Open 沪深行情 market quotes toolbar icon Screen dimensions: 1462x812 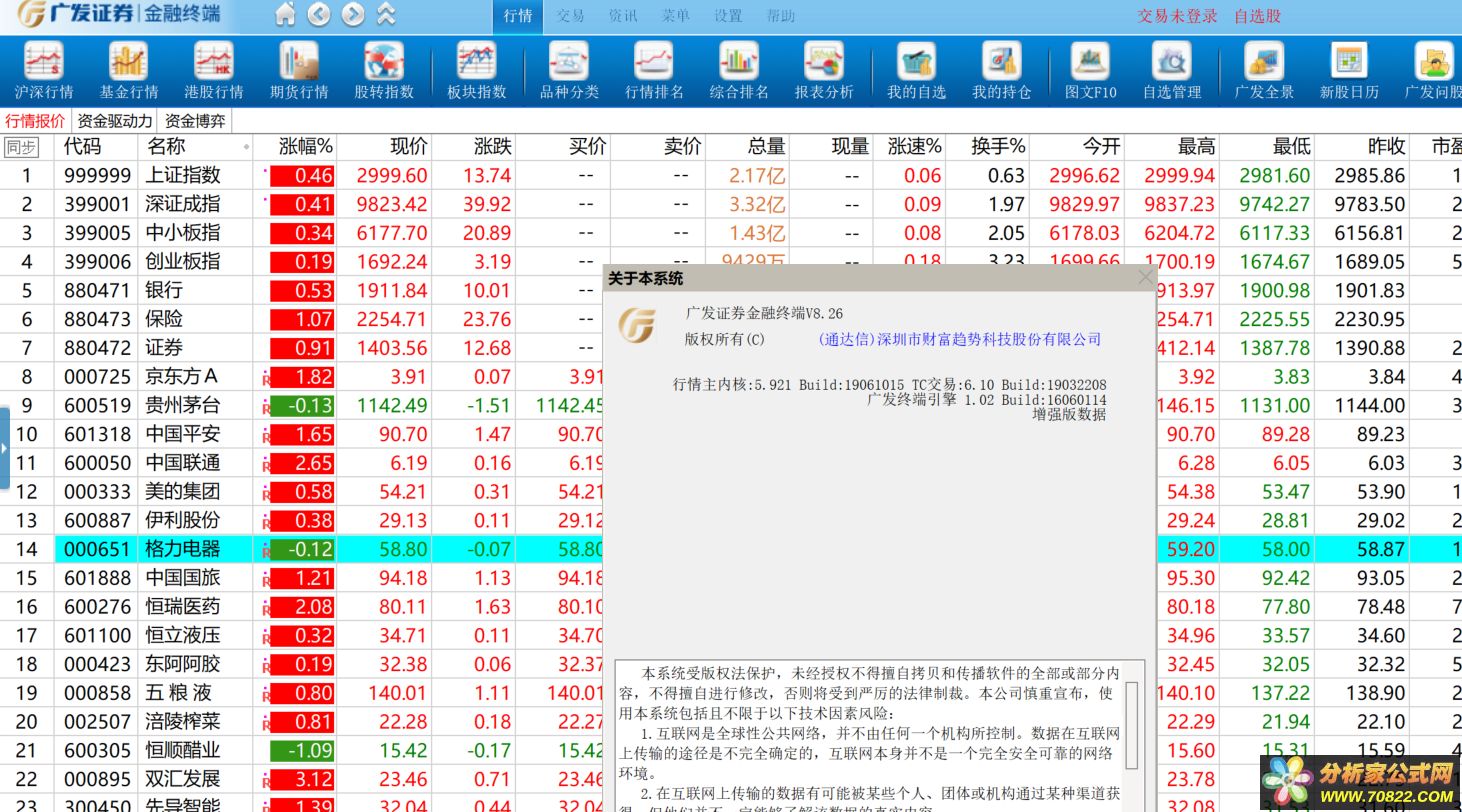[x=44, y=71]
